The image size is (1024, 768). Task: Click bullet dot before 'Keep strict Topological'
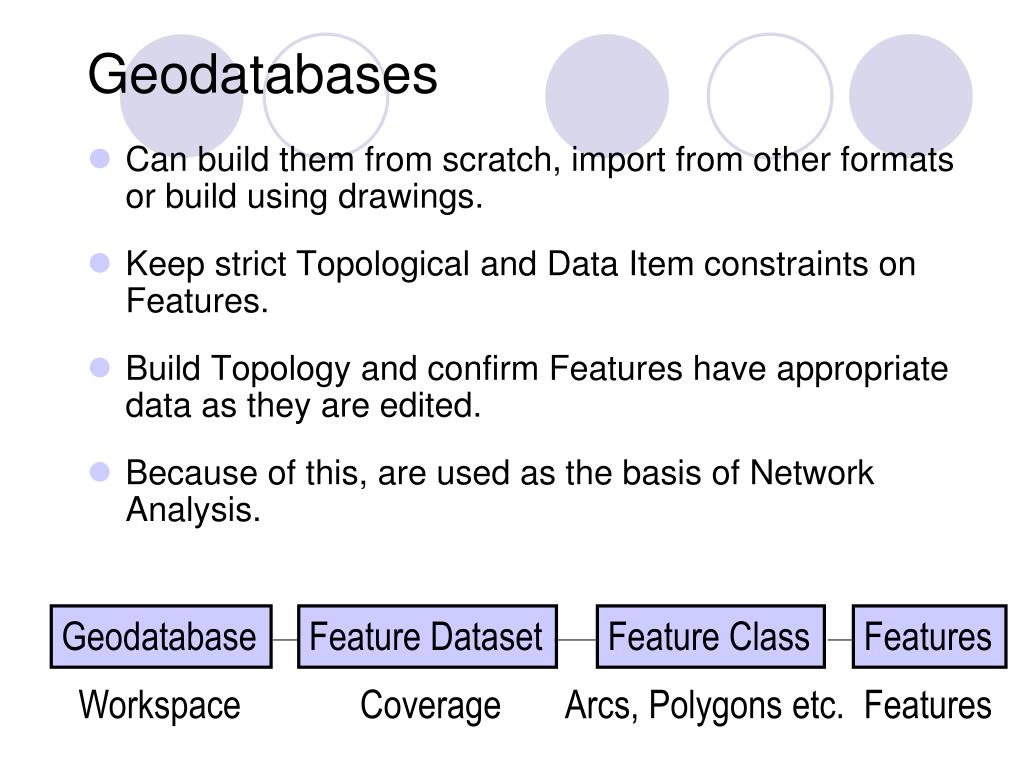coord(100,263)
